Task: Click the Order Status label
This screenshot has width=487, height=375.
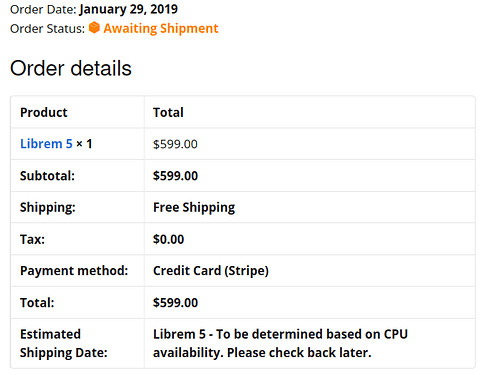Action: [48, 29]
